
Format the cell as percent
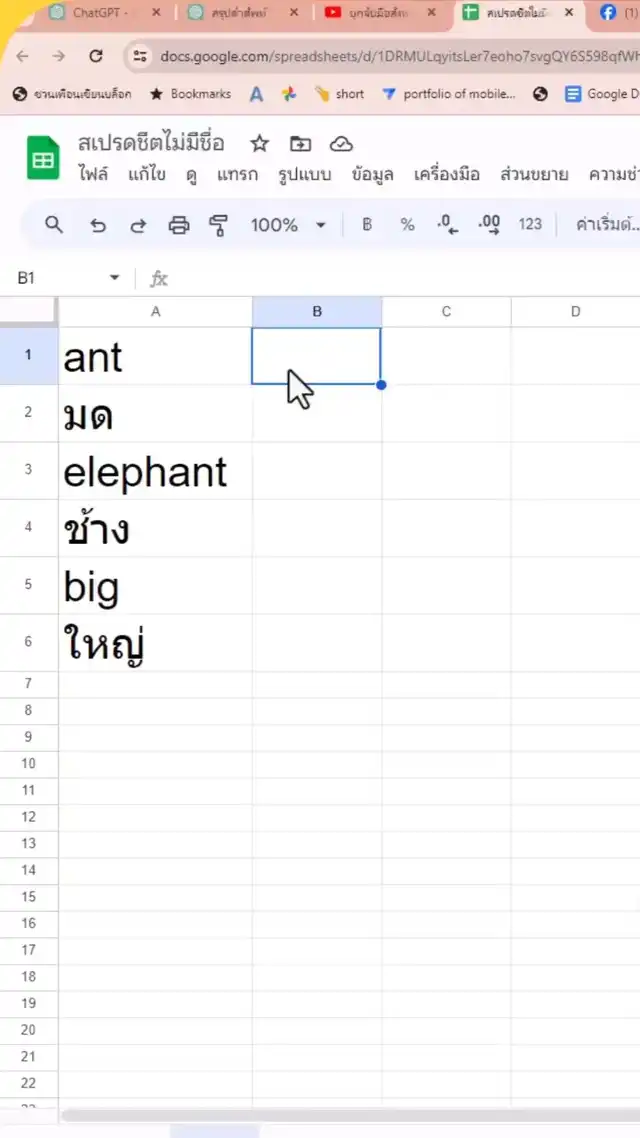coord(407,225)
